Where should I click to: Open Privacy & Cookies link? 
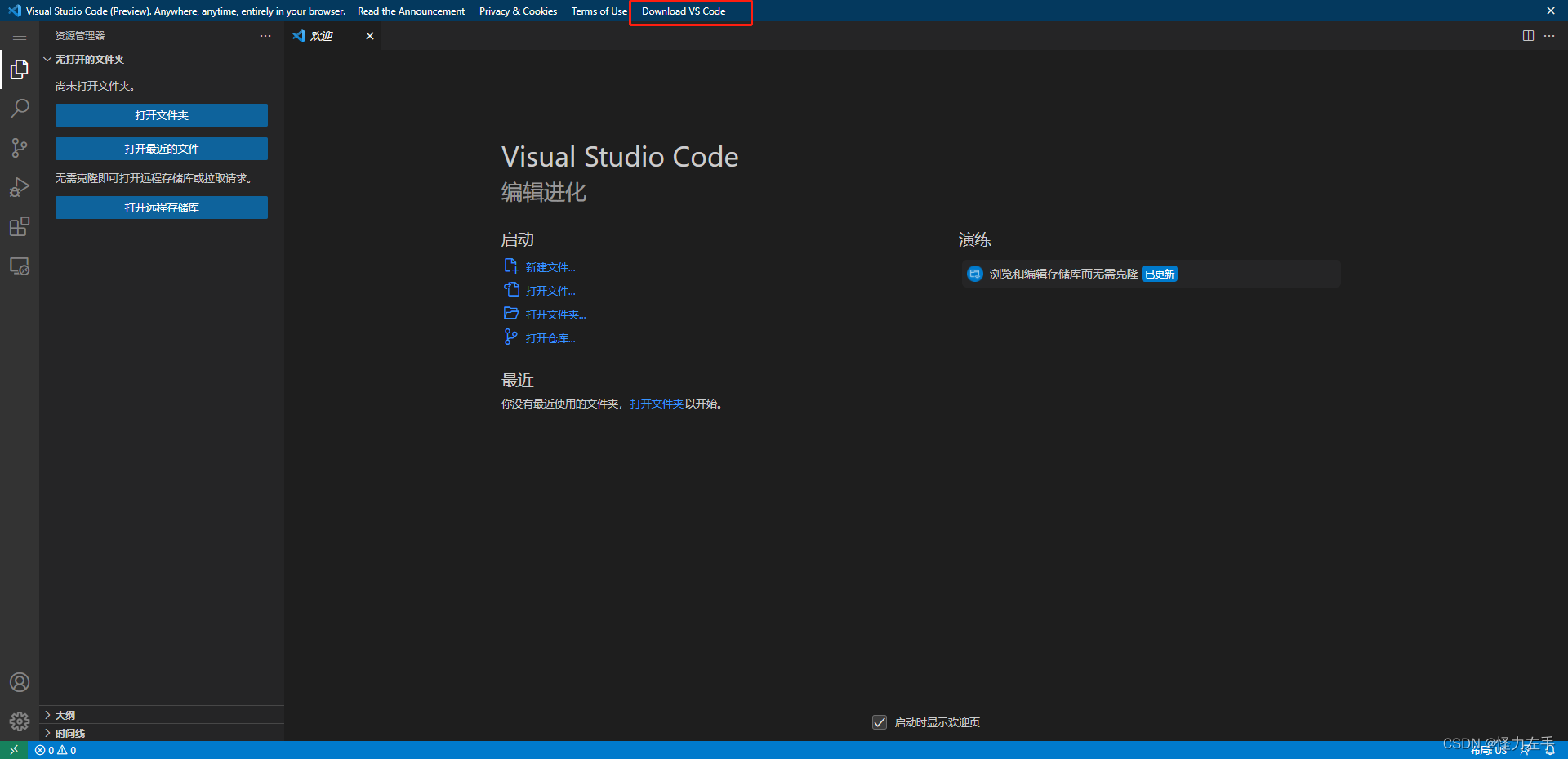point(518,11)
